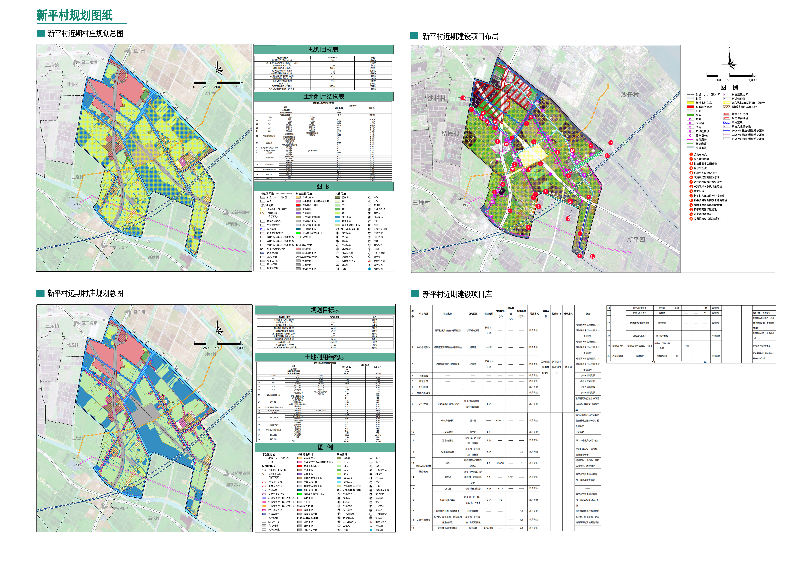
Task: Click the teal square beside the bottom-left map heading
Action: tap(40, 294)
